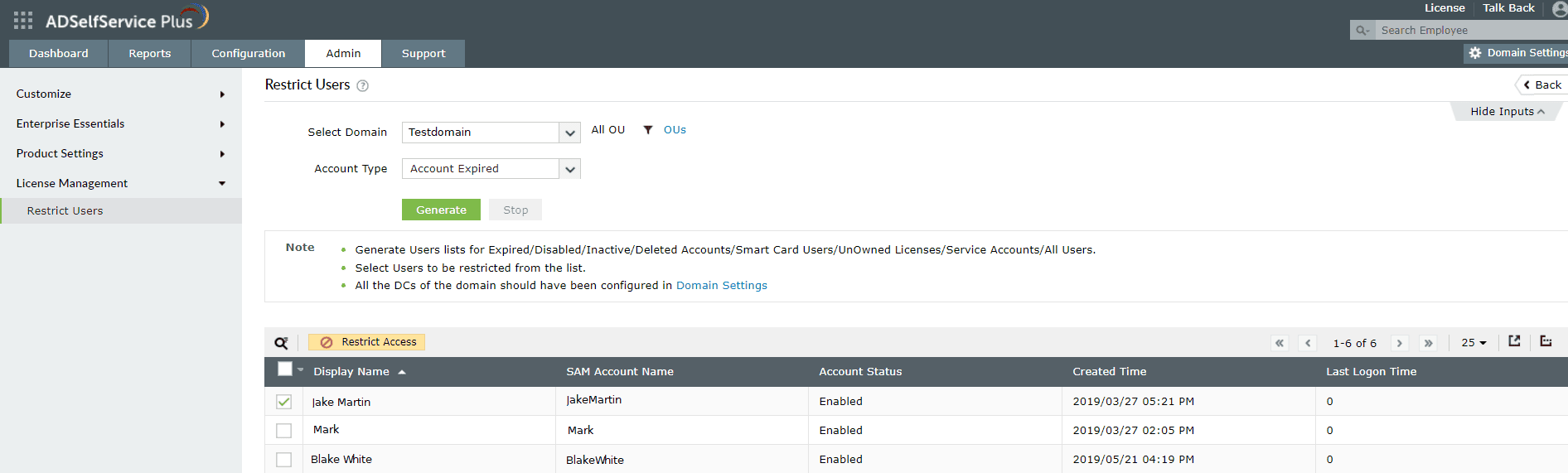Check the Blake White checkbox
The image size is (1568, 473).
point(284,460)
